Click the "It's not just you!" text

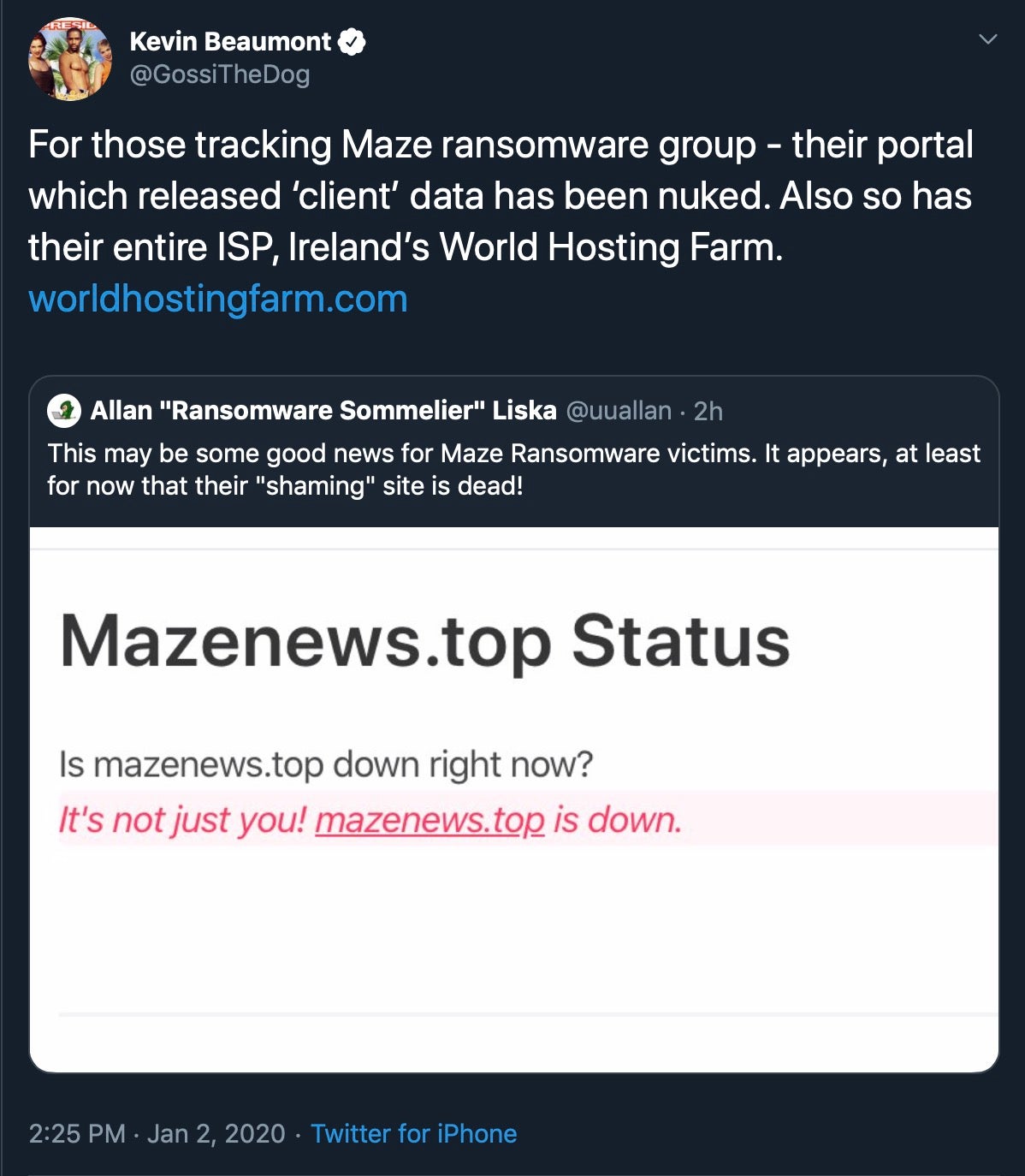pyautogui.click(x=181, y=820)
